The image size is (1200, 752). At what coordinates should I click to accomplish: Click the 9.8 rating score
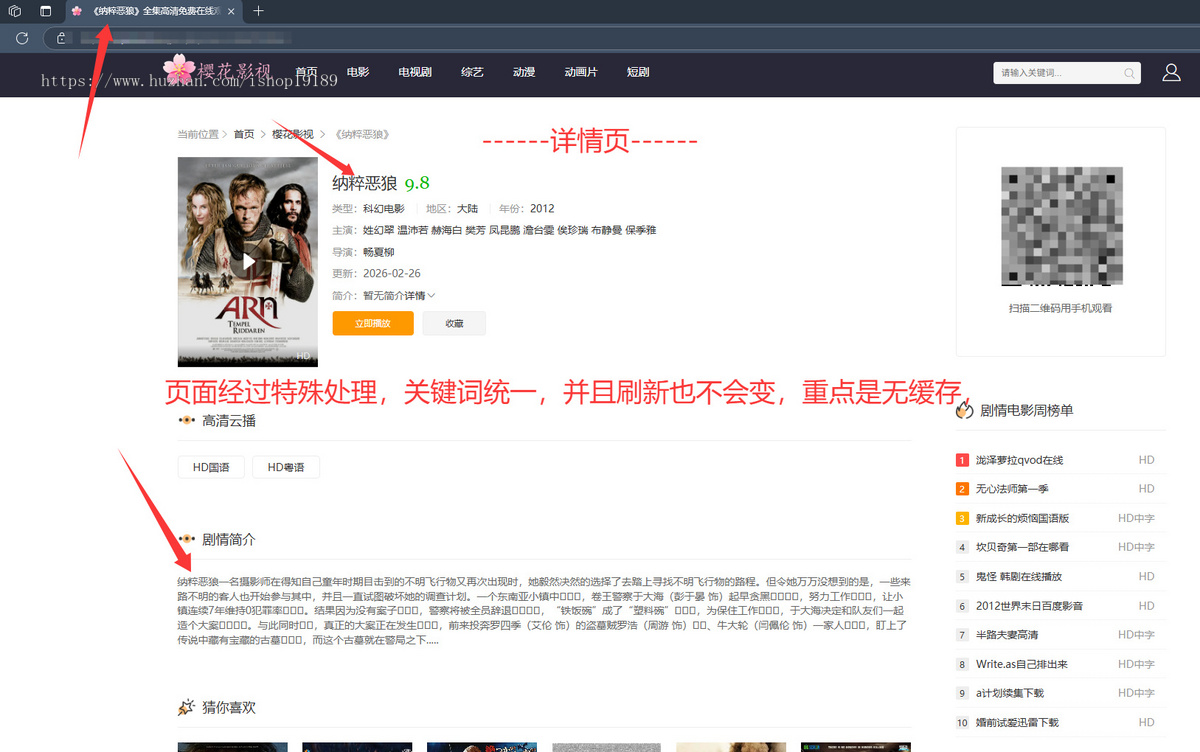417,183
